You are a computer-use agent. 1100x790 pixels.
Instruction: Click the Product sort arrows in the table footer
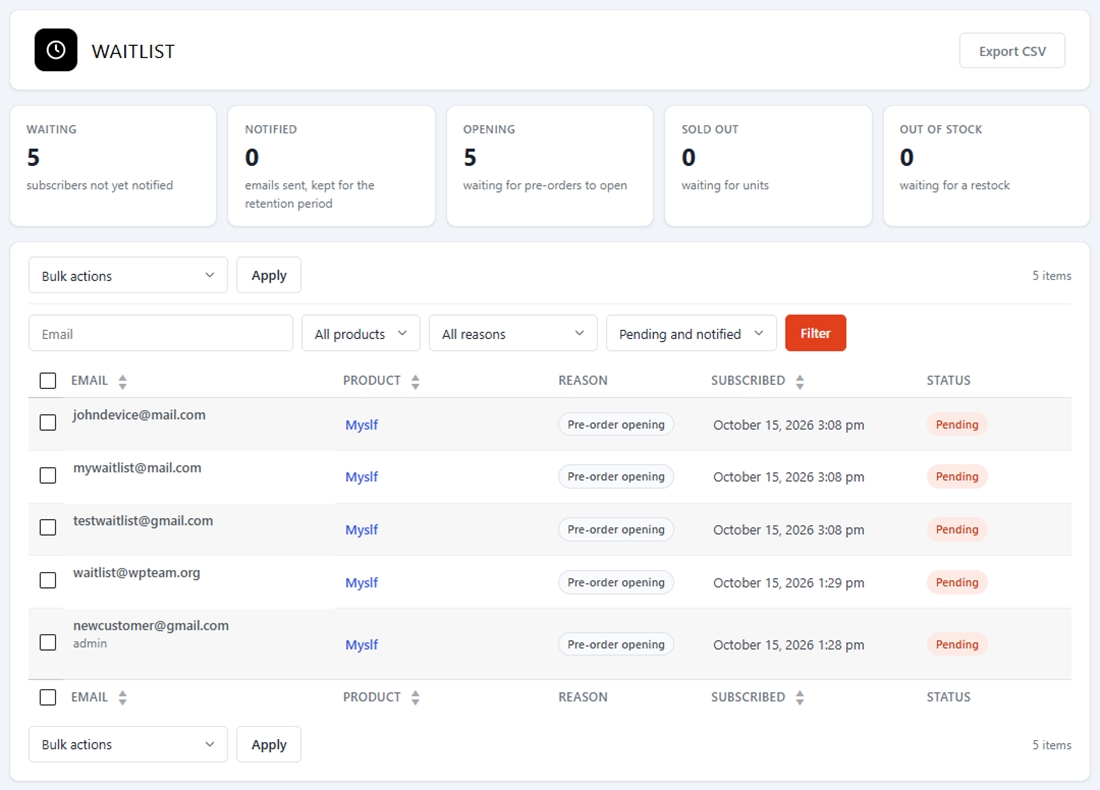pyautogui.click(x=415, y=697)
